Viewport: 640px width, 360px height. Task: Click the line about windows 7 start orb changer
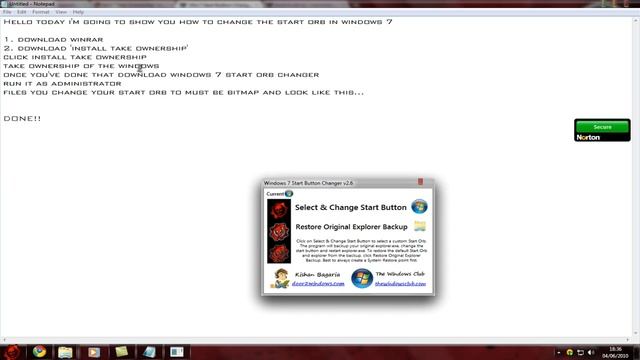tap(161, 75)
